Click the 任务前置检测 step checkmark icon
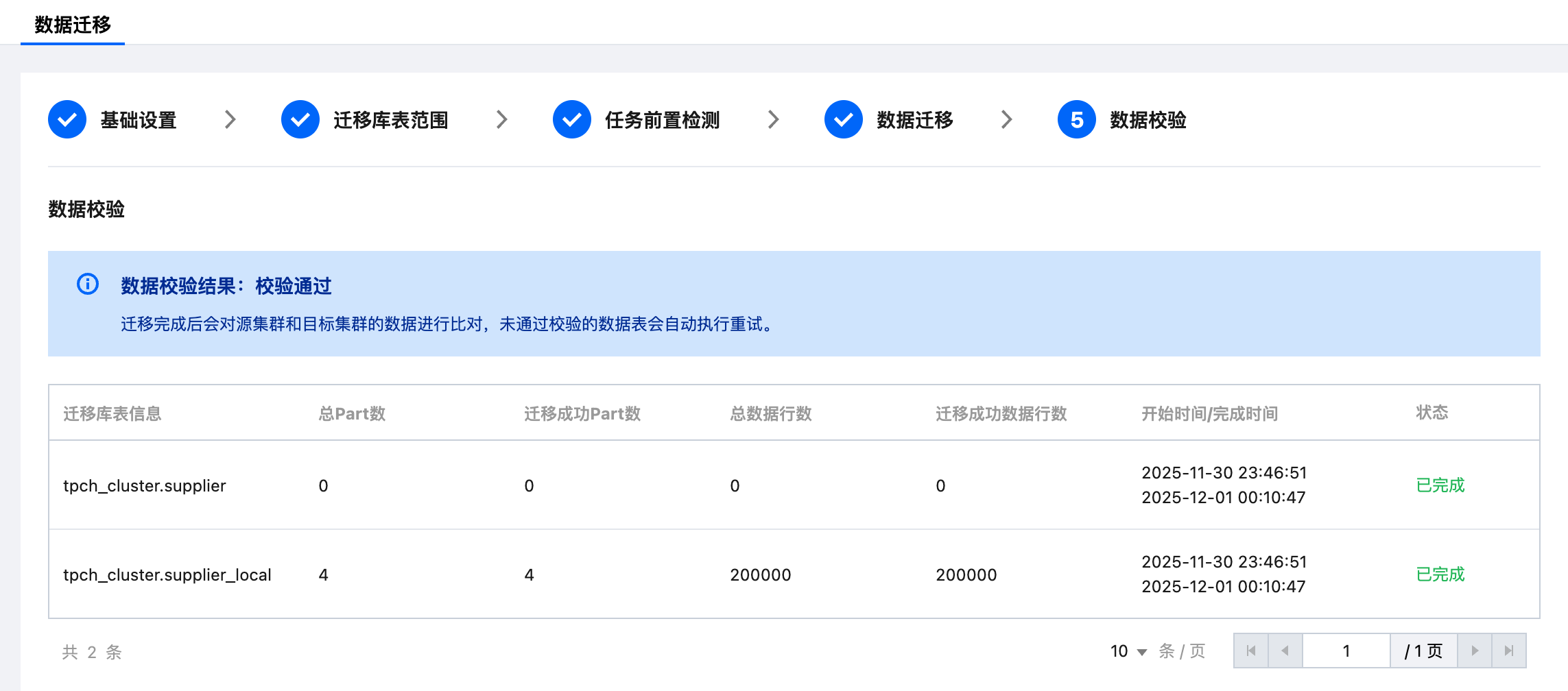1568x691 pixels. pos(572,120)
